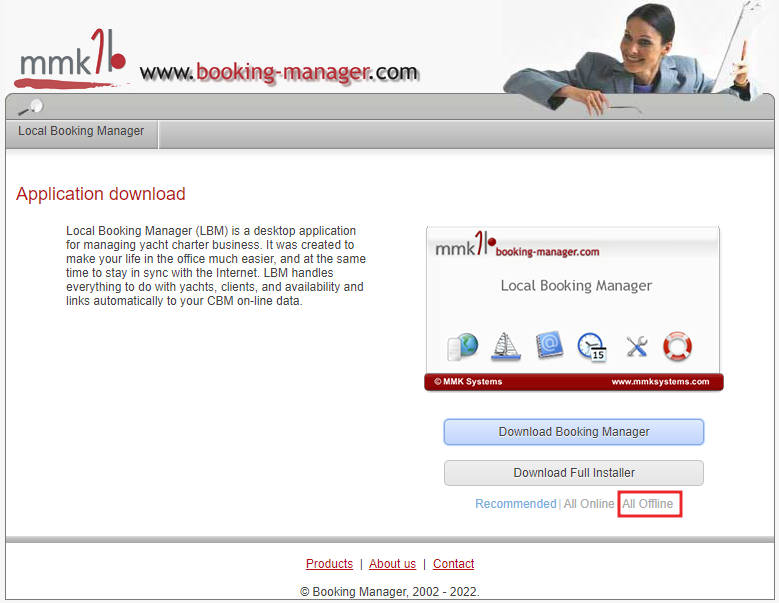Click the LBM description paragraph
Viewport: 779px width, 603px height.
click(x=216, y=266)
